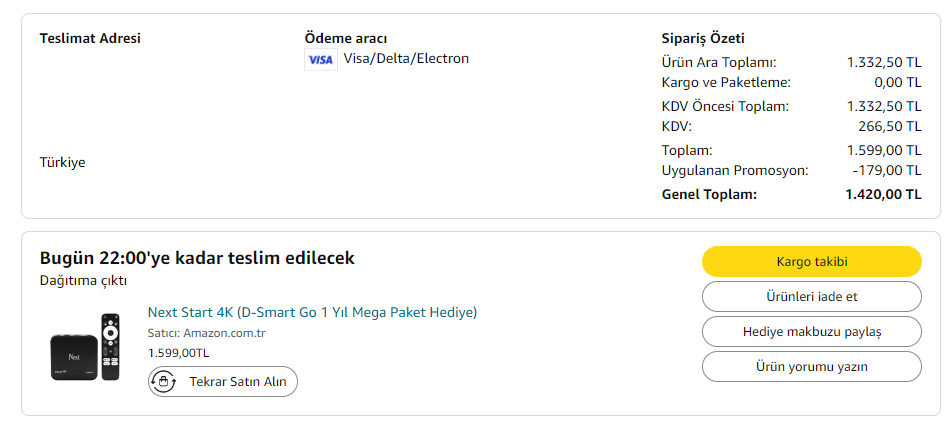Viewport: 952px width, 434px height.
Task: Click the Genel Toplam 1.420,00 TL amount
Action: coord(883,194)
